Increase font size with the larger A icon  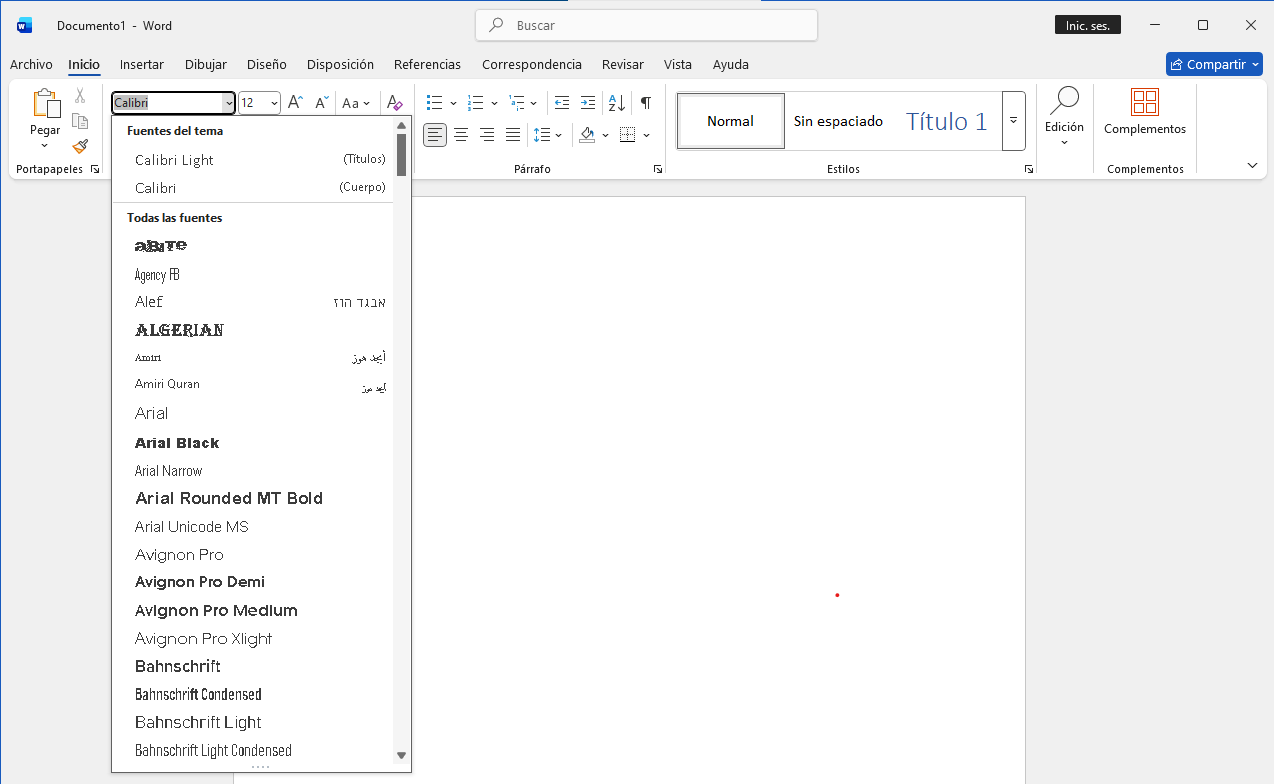point(295,103)
